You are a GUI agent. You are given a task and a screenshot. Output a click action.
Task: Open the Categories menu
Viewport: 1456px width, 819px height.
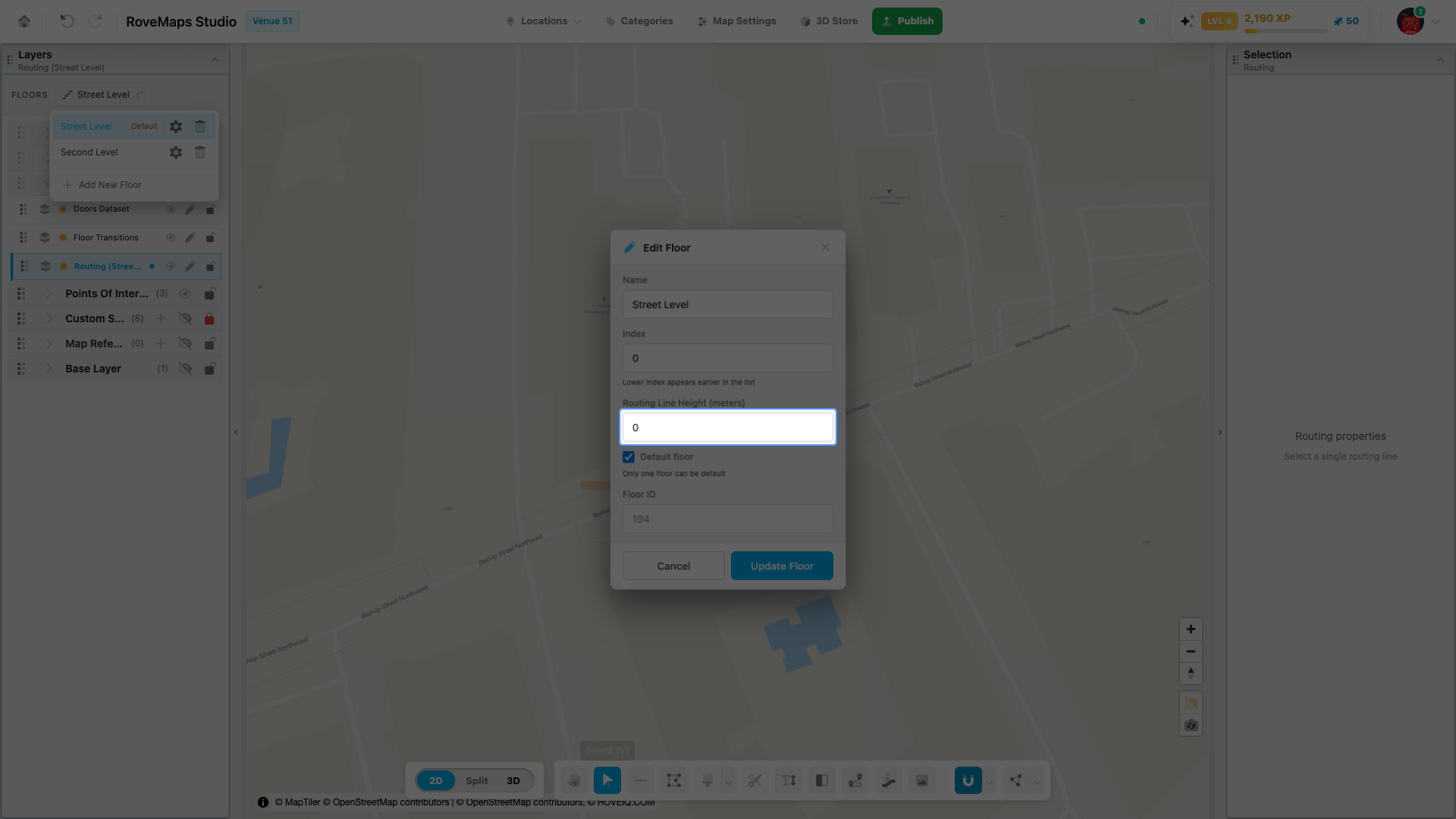(639, 21)
